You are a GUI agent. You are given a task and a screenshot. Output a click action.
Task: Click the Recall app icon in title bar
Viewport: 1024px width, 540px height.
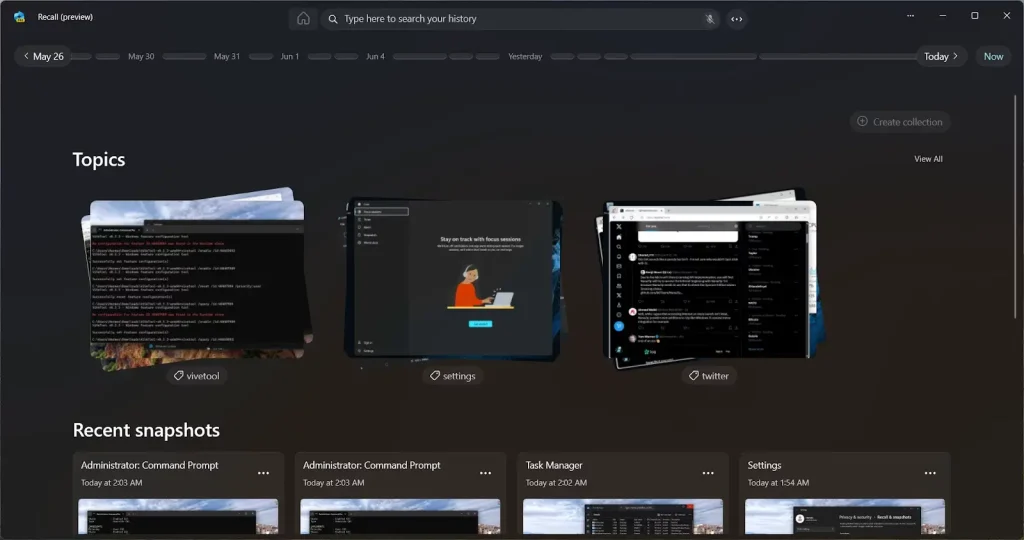[19, 16]
